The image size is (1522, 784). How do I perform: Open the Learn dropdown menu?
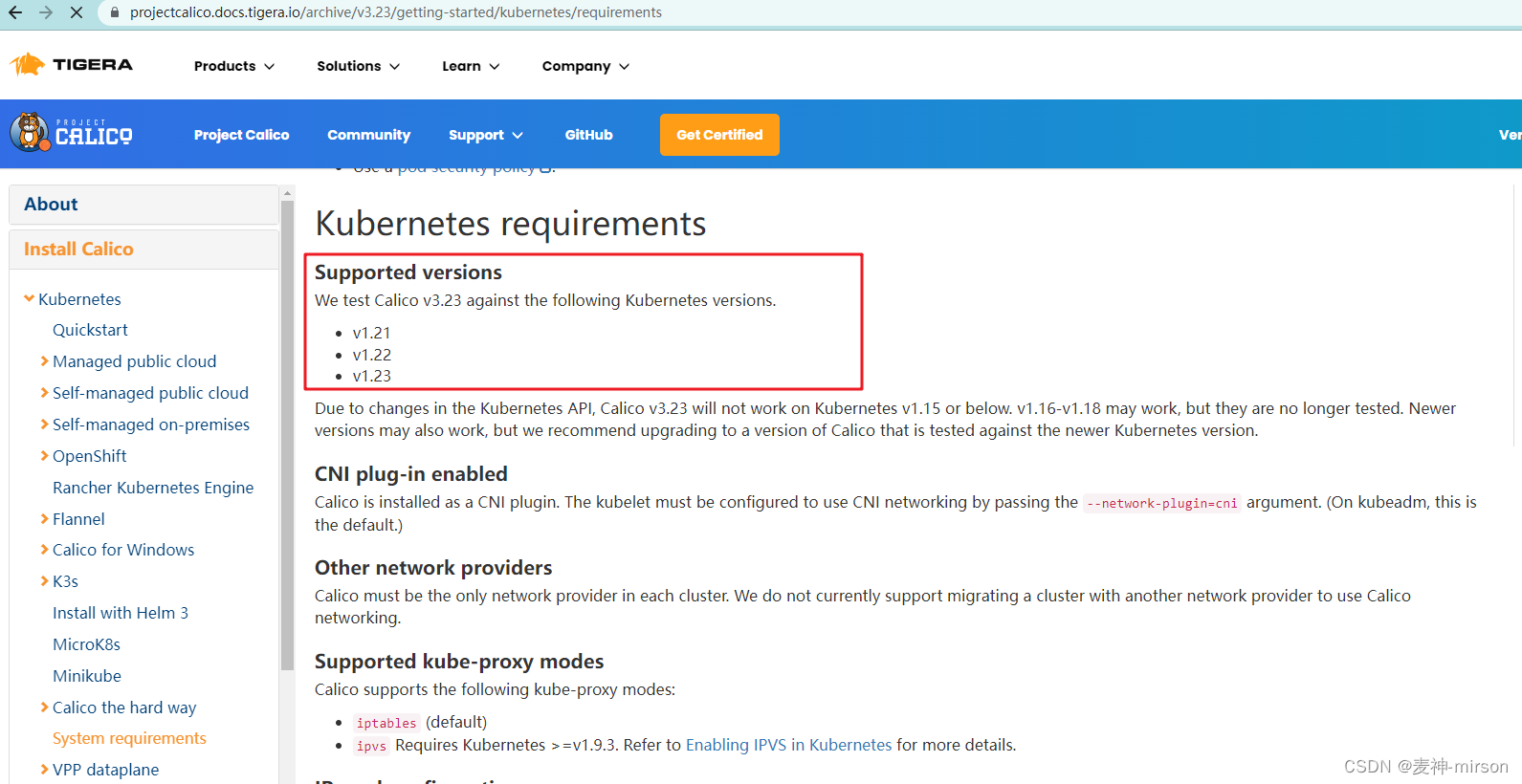[x=471, y=66]
